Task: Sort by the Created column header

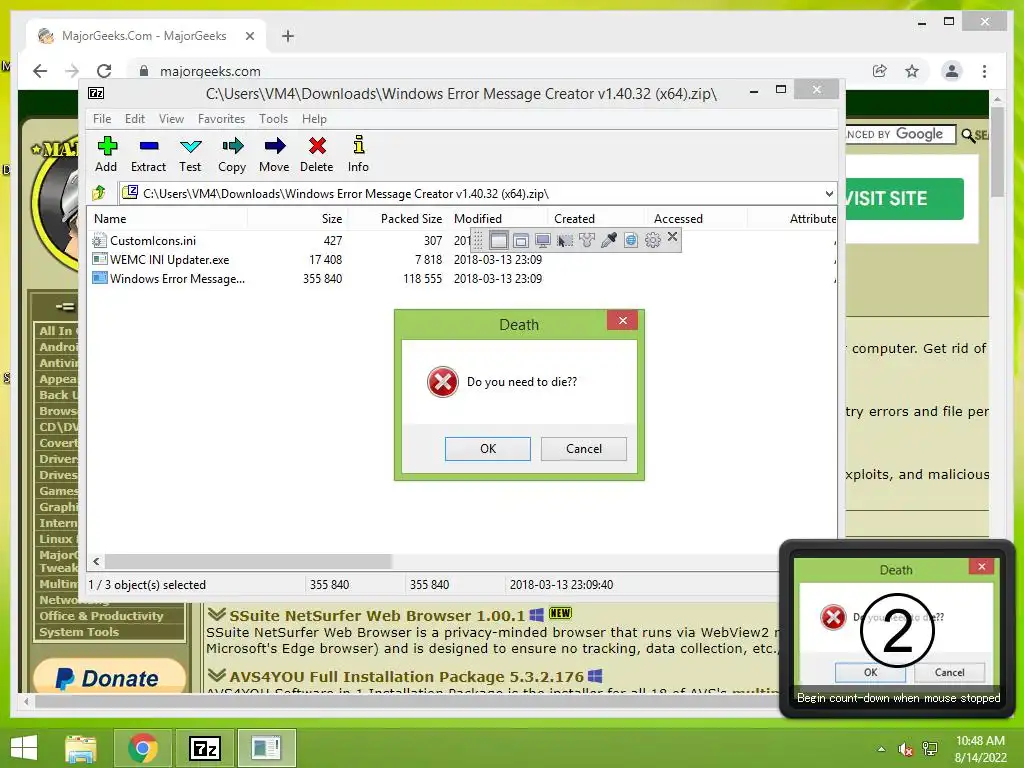Action: click(x=597, y=219)
